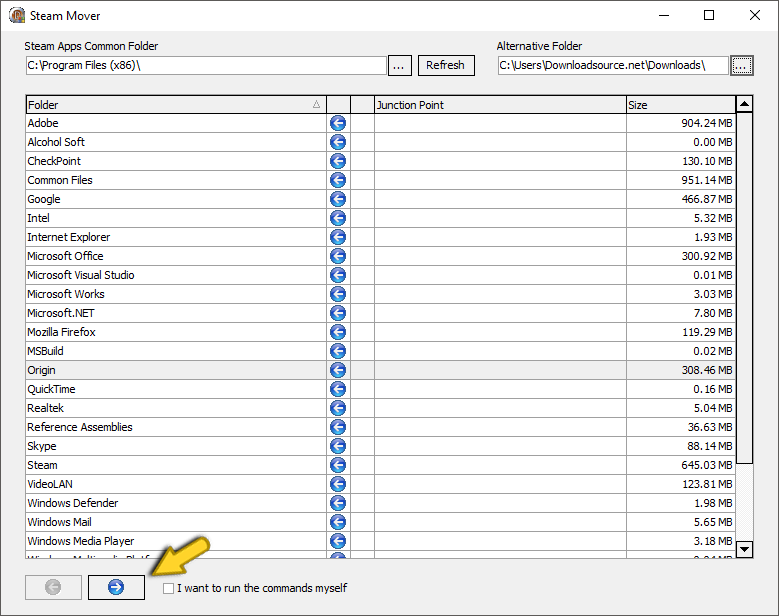Image resolution: width=779 pixels, height=616 pixels.
Task: Click the blue arrow icon in Adobe row
Action: click(x=338, y=123)
